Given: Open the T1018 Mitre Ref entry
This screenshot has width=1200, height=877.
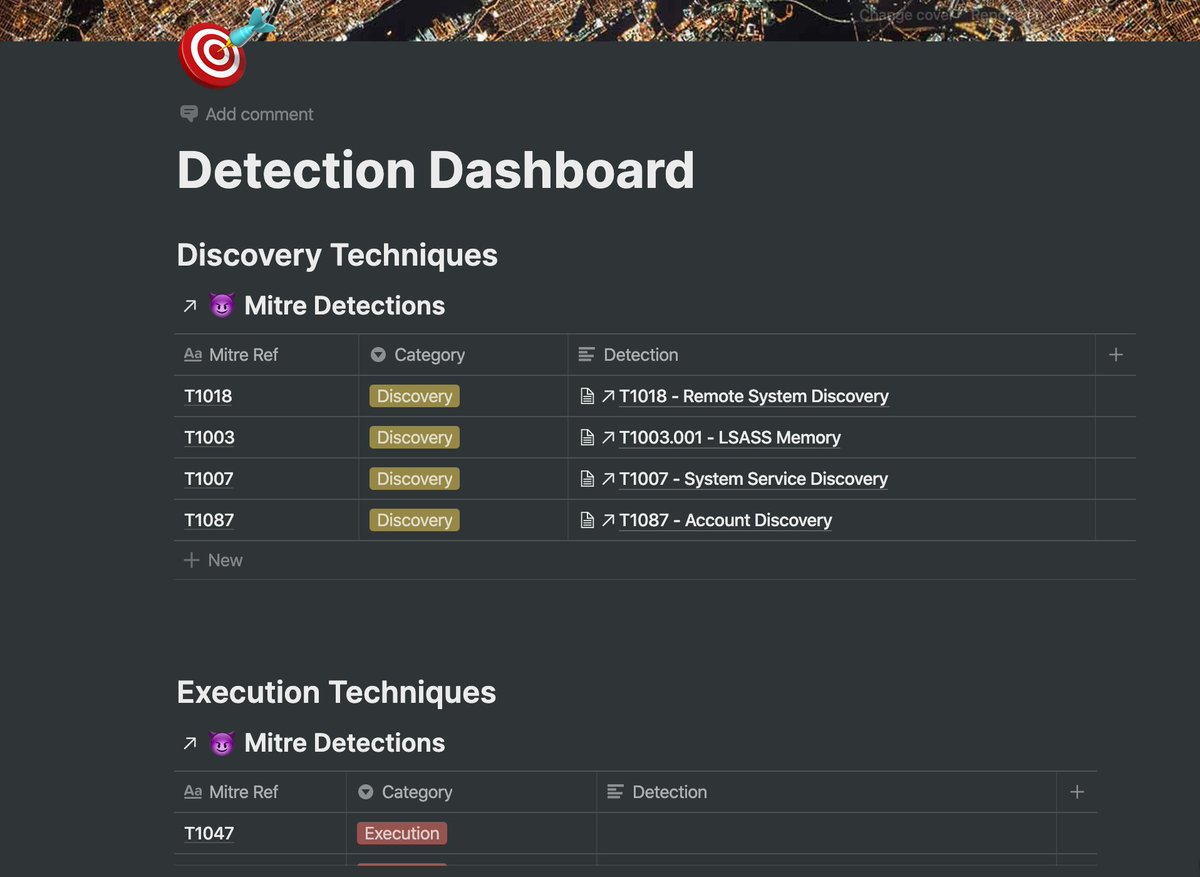Looking at the screenshot, I should (x=208, y=396).
